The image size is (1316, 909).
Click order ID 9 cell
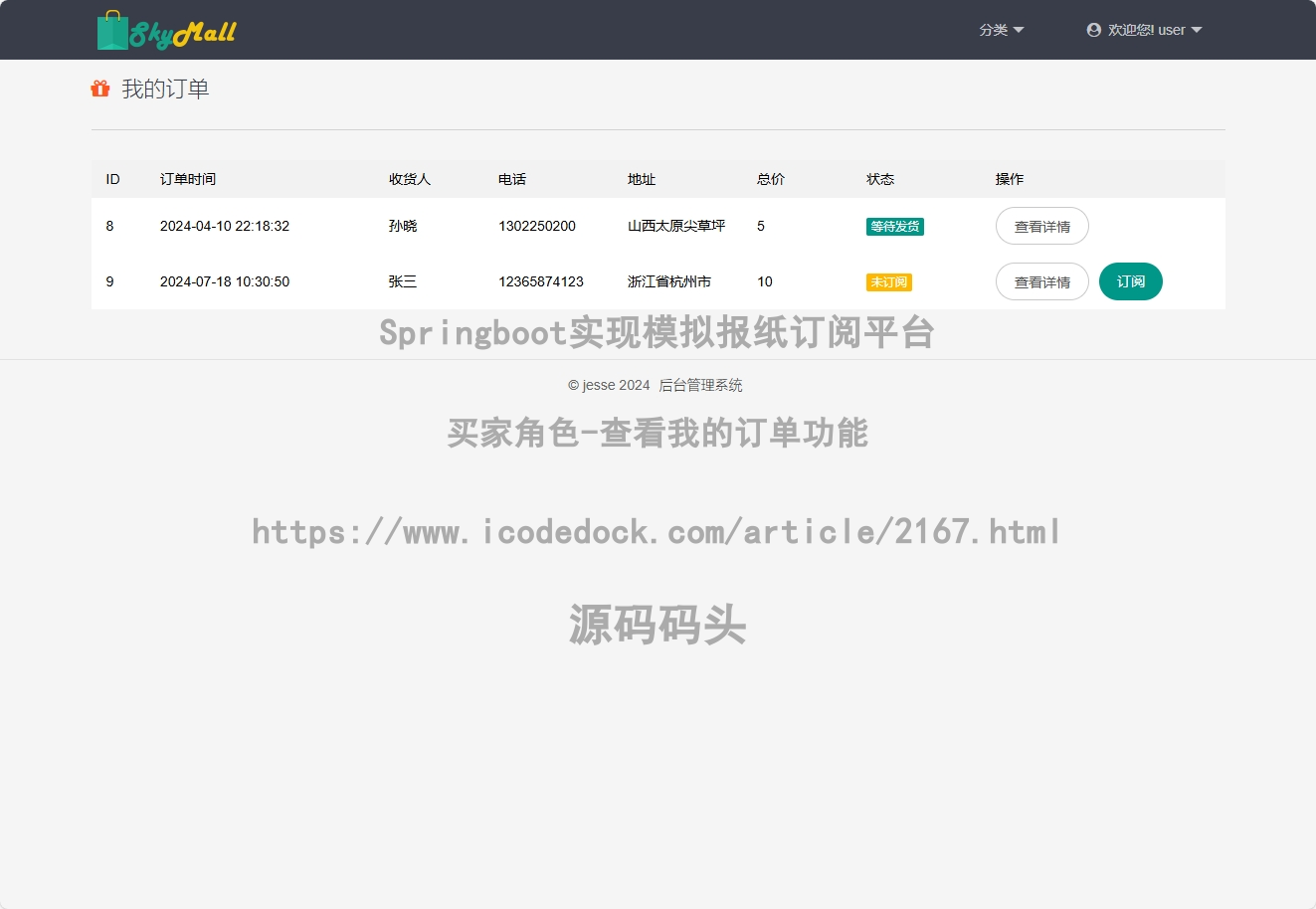[109, 281]
